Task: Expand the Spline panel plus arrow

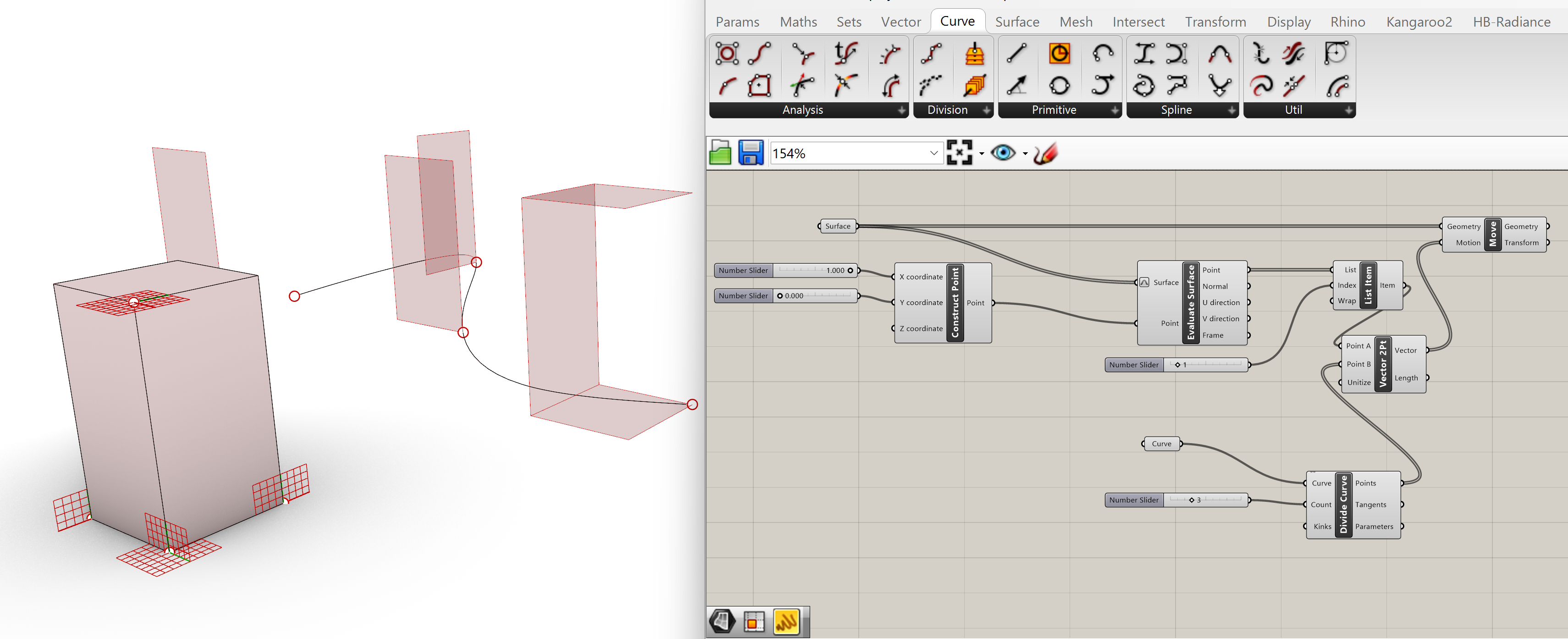Action: [x=1231, y=110]
